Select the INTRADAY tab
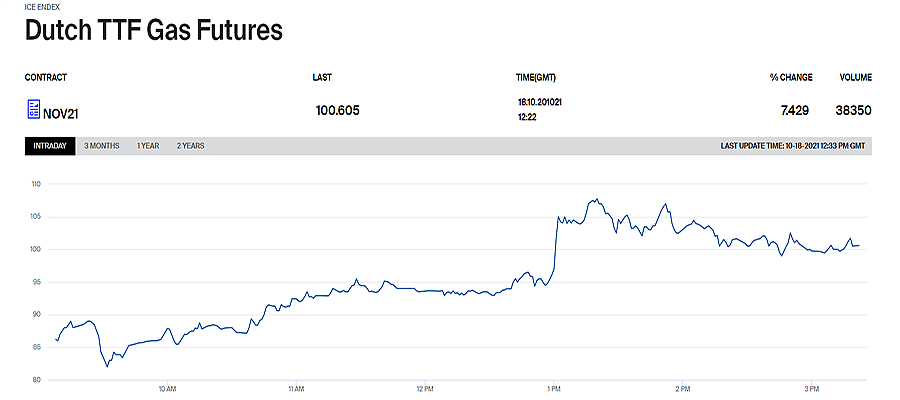Viewport: 900px width, 400px height. tap(51, 146)
